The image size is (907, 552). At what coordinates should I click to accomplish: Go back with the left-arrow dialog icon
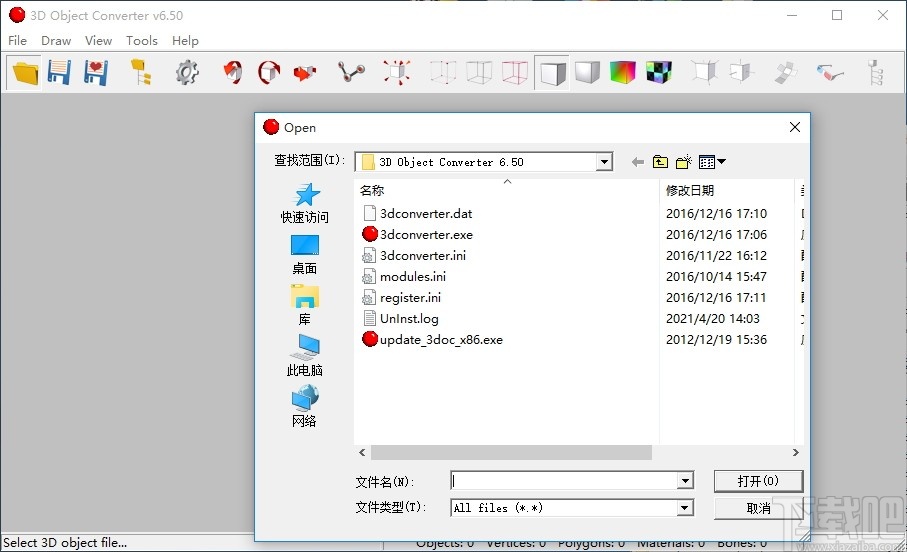[x=637, y=162]
